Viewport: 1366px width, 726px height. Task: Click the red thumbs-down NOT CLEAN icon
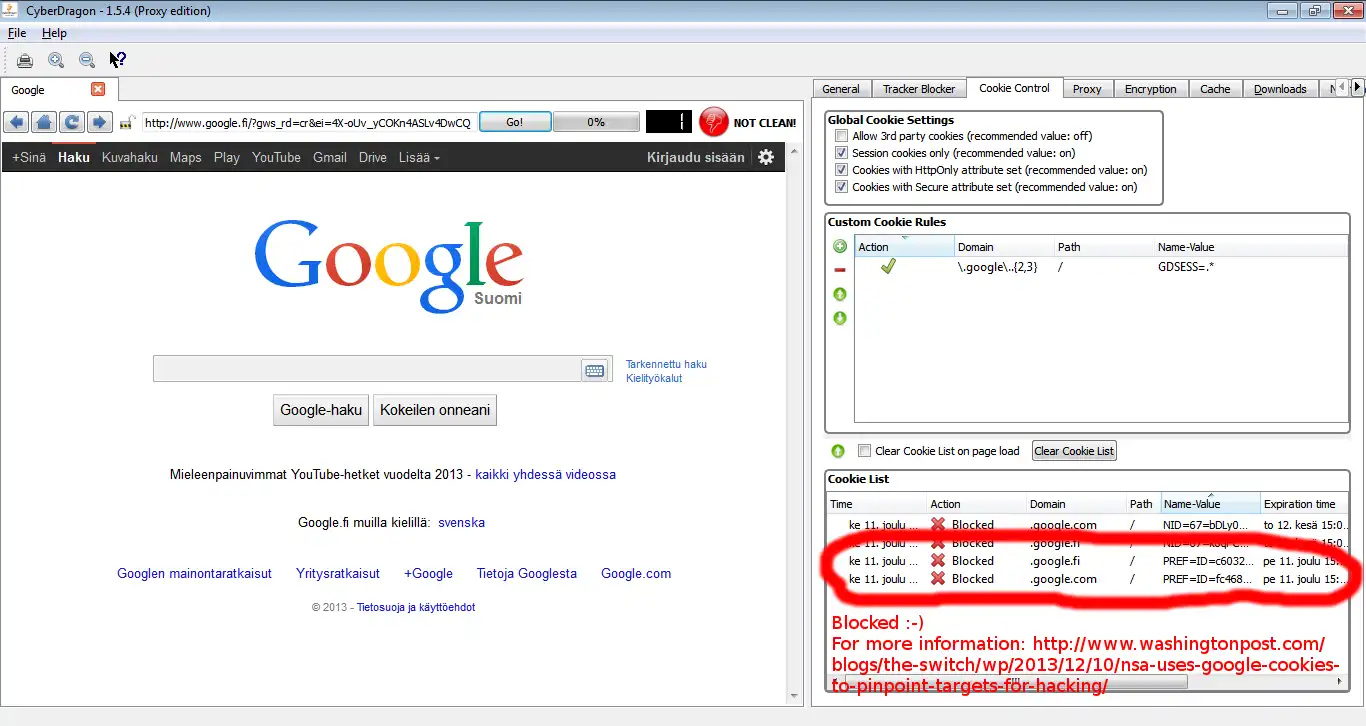pos(714,122)
